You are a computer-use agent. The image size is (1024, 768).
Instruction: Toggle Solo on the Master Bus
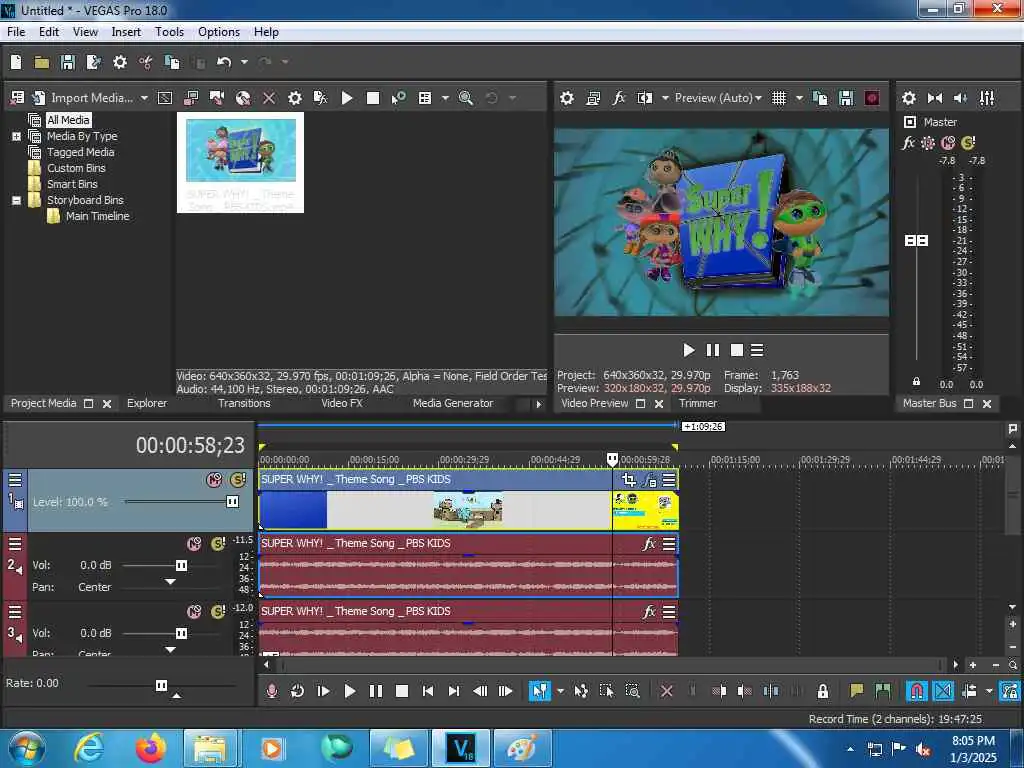tap(968, 142)
